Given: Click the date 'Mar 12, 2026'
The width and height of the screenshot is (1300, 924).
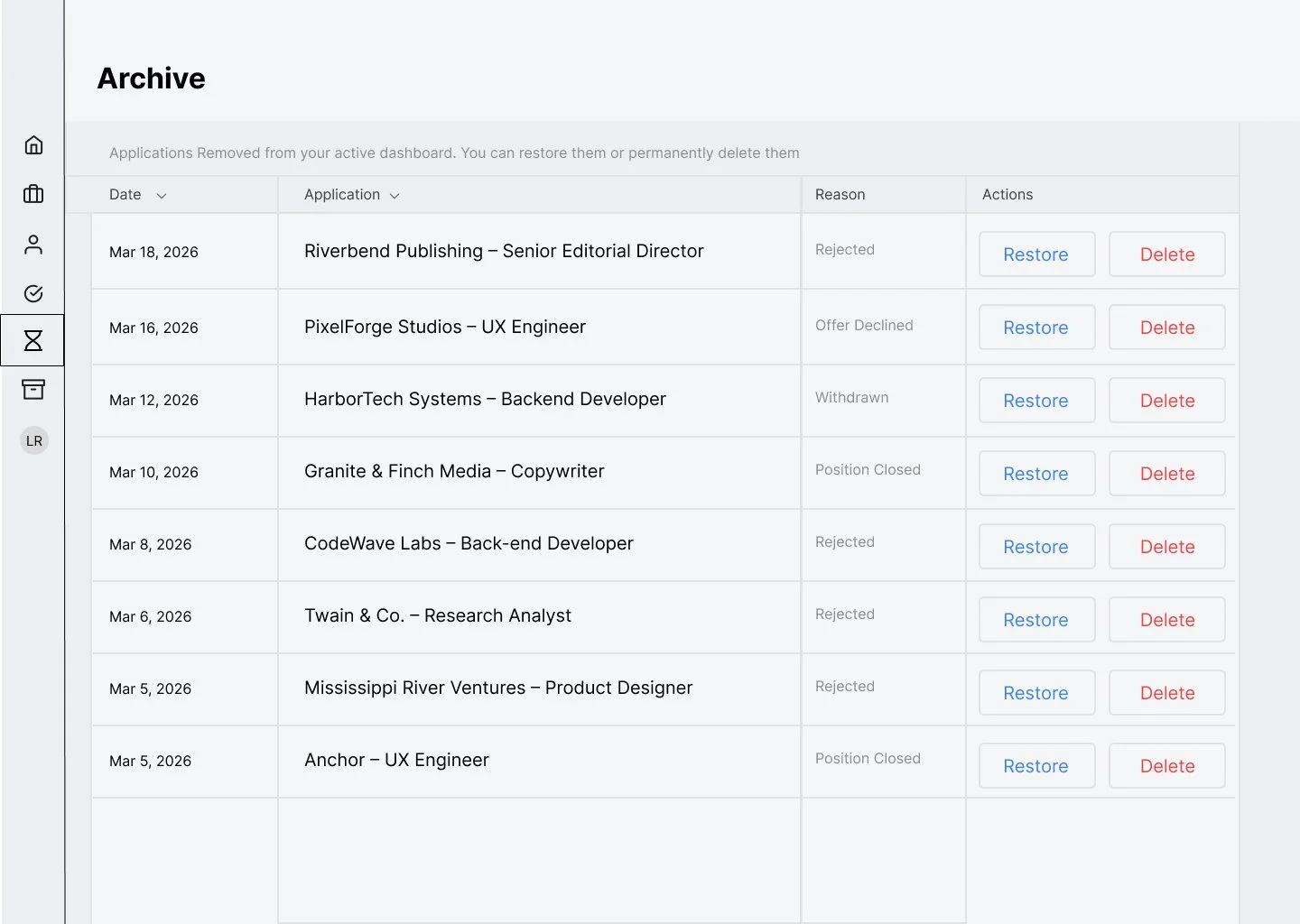Looking at the screenshot, I should 153,401.
